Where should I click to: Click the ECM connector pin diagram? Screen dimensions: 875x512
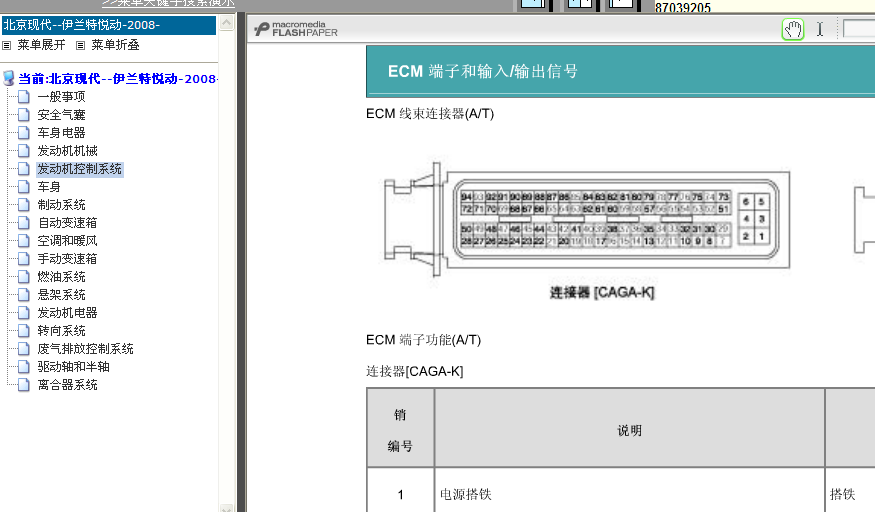587,219
